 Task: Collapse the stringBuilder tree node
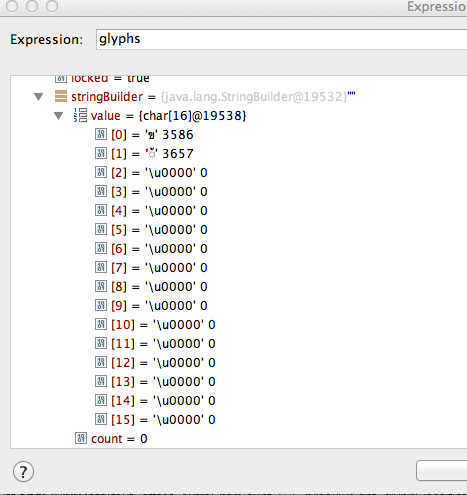[x=39, y=97]
